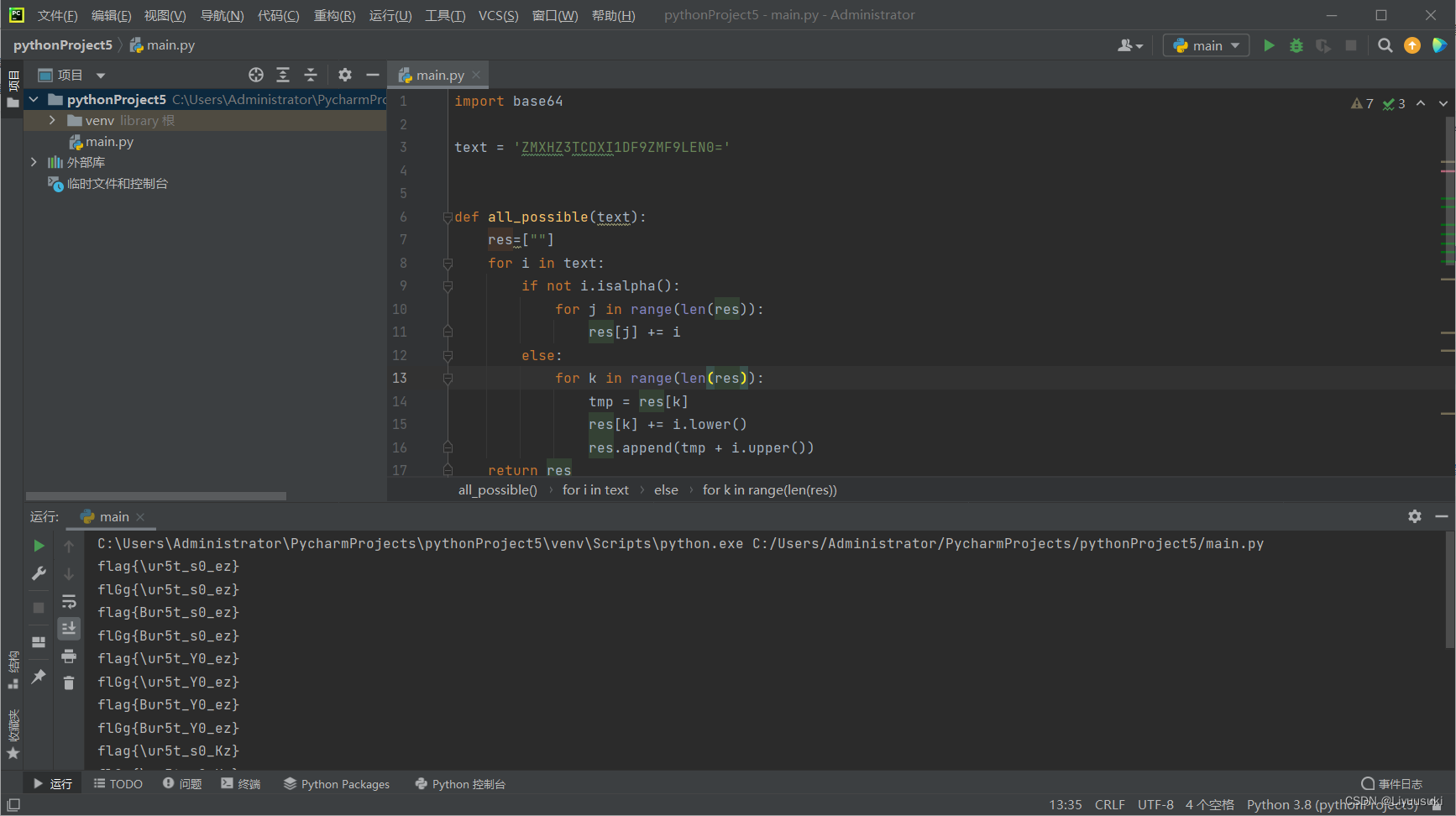Open the 导航(N) menu
The width and height of the screenshot is (1456, 816).
point(222,15)
